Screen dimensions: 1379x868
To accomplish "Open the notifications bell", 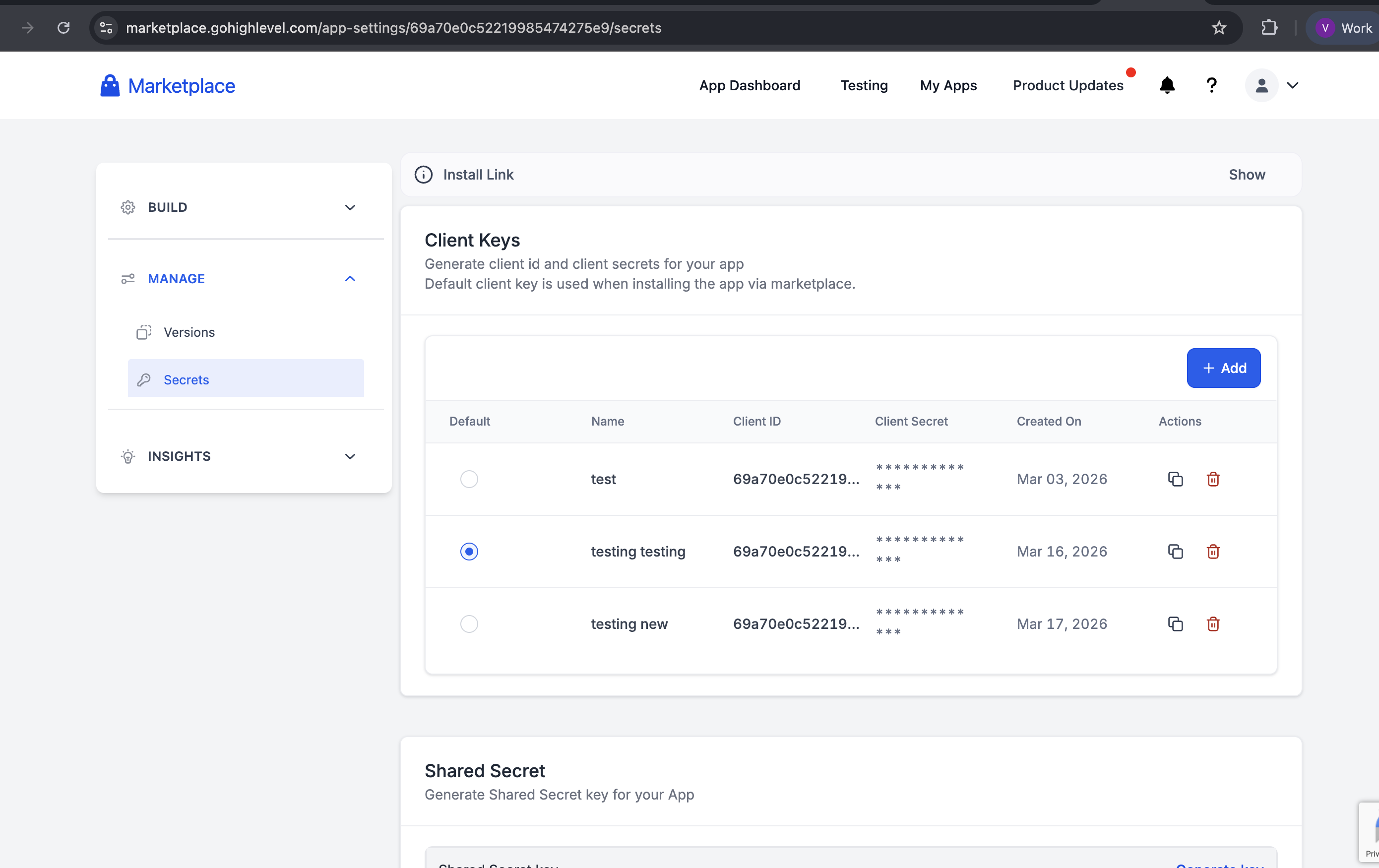I will click(x=1167, y=85).
